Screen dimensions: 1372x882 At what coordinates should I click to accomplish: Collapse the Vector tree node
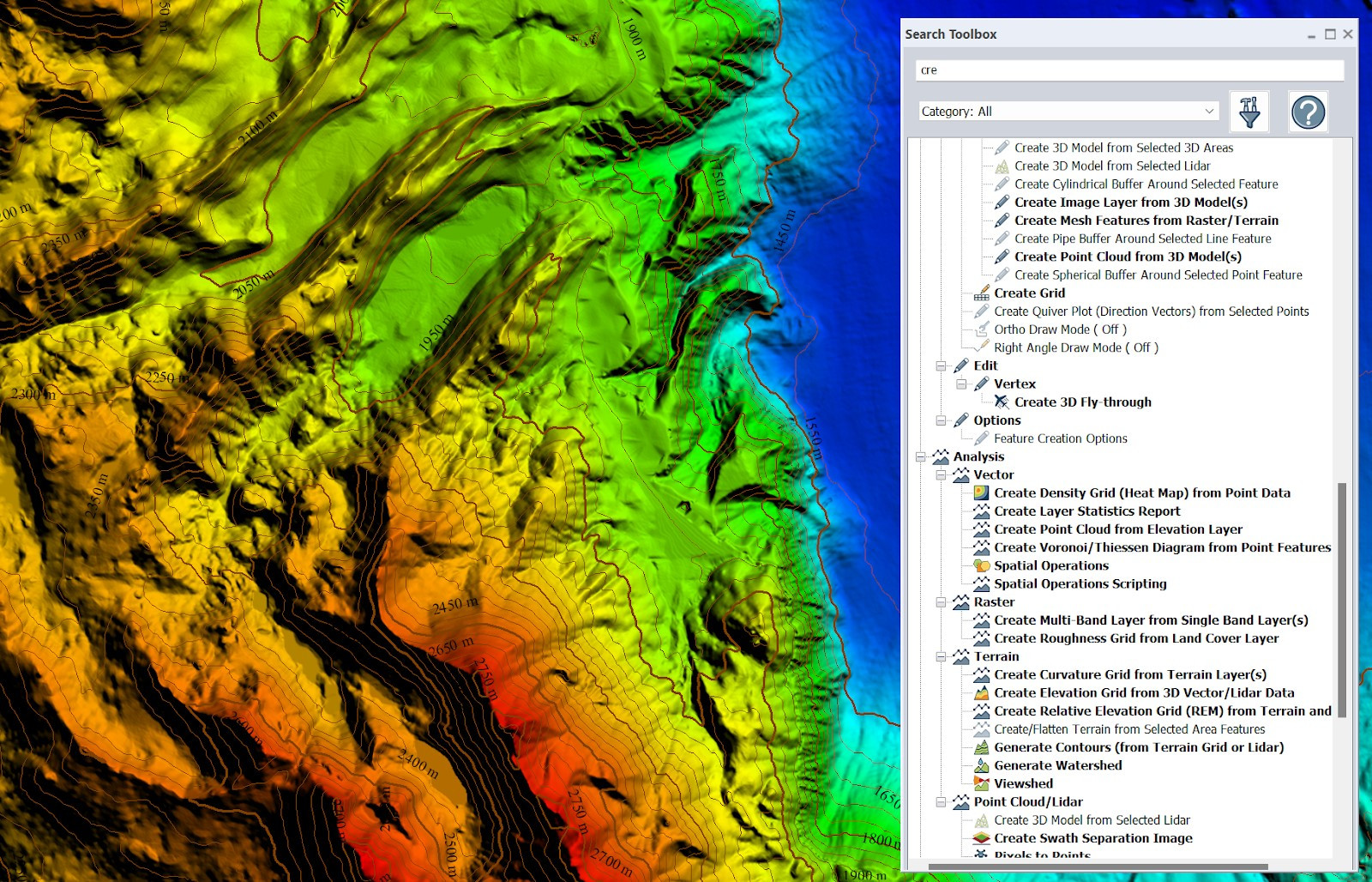pos(941,475)
